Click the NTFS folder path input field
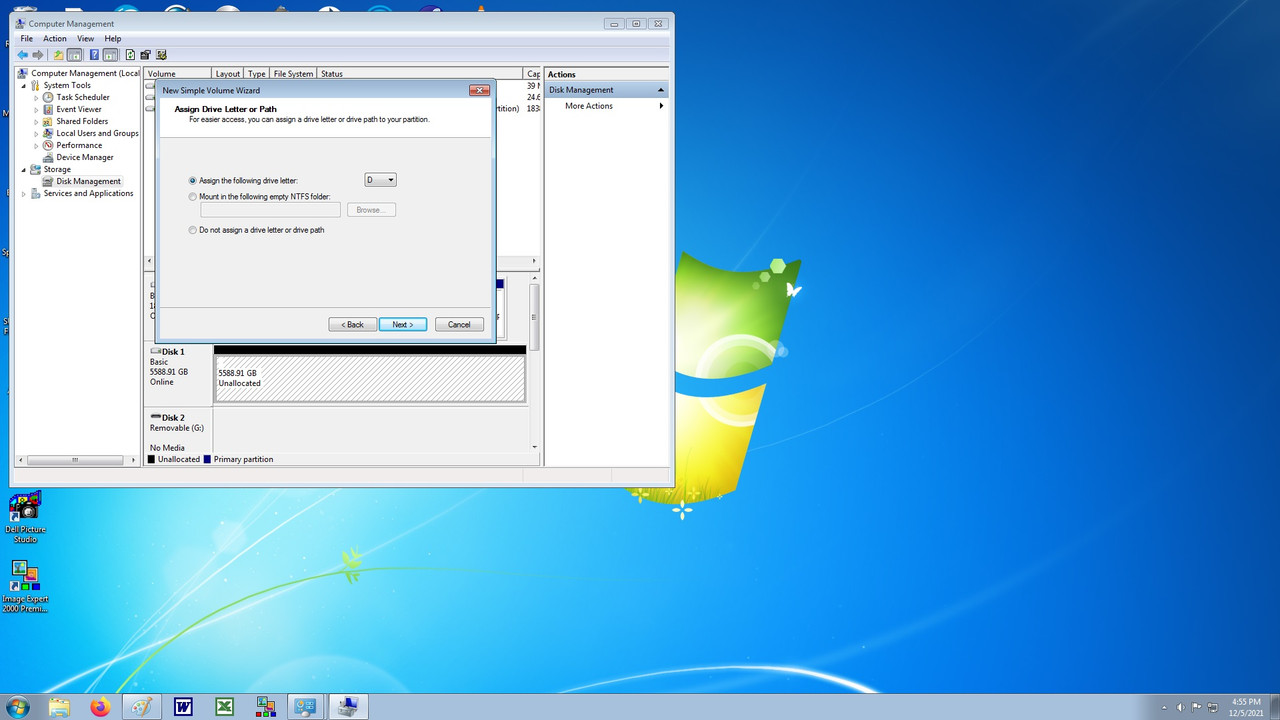Viewport: 1280px width, 720px height. [x=270, y=210]
